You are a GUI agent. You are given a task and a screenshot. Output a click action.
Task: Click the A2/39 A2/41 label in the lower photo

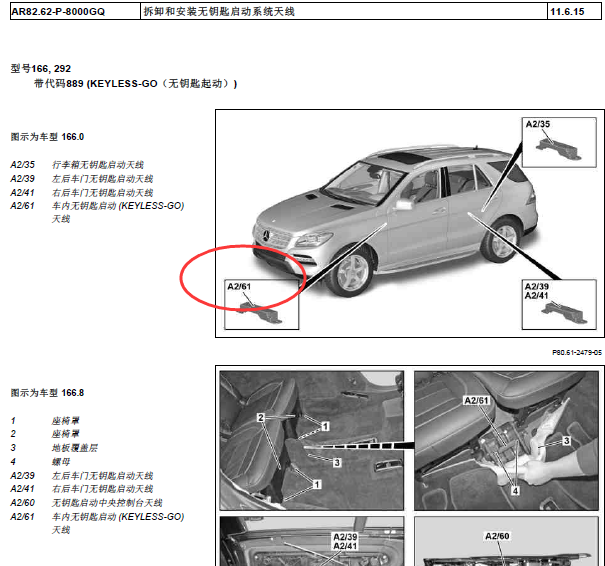[345, 541]
